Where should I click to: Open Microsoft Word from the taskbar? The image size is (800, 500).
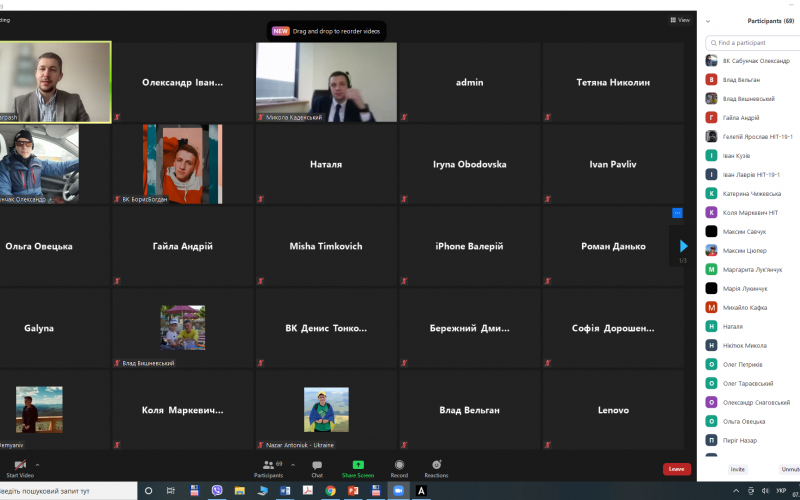coord(285,491)
